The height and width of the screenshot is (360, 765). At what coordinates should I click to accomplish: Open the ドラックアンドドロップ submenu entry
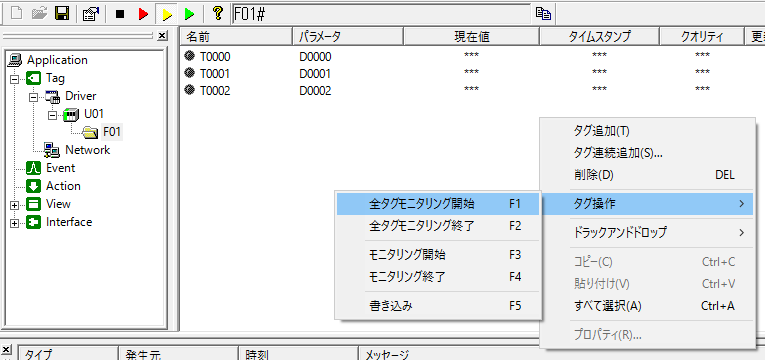[x=646, y=233]
